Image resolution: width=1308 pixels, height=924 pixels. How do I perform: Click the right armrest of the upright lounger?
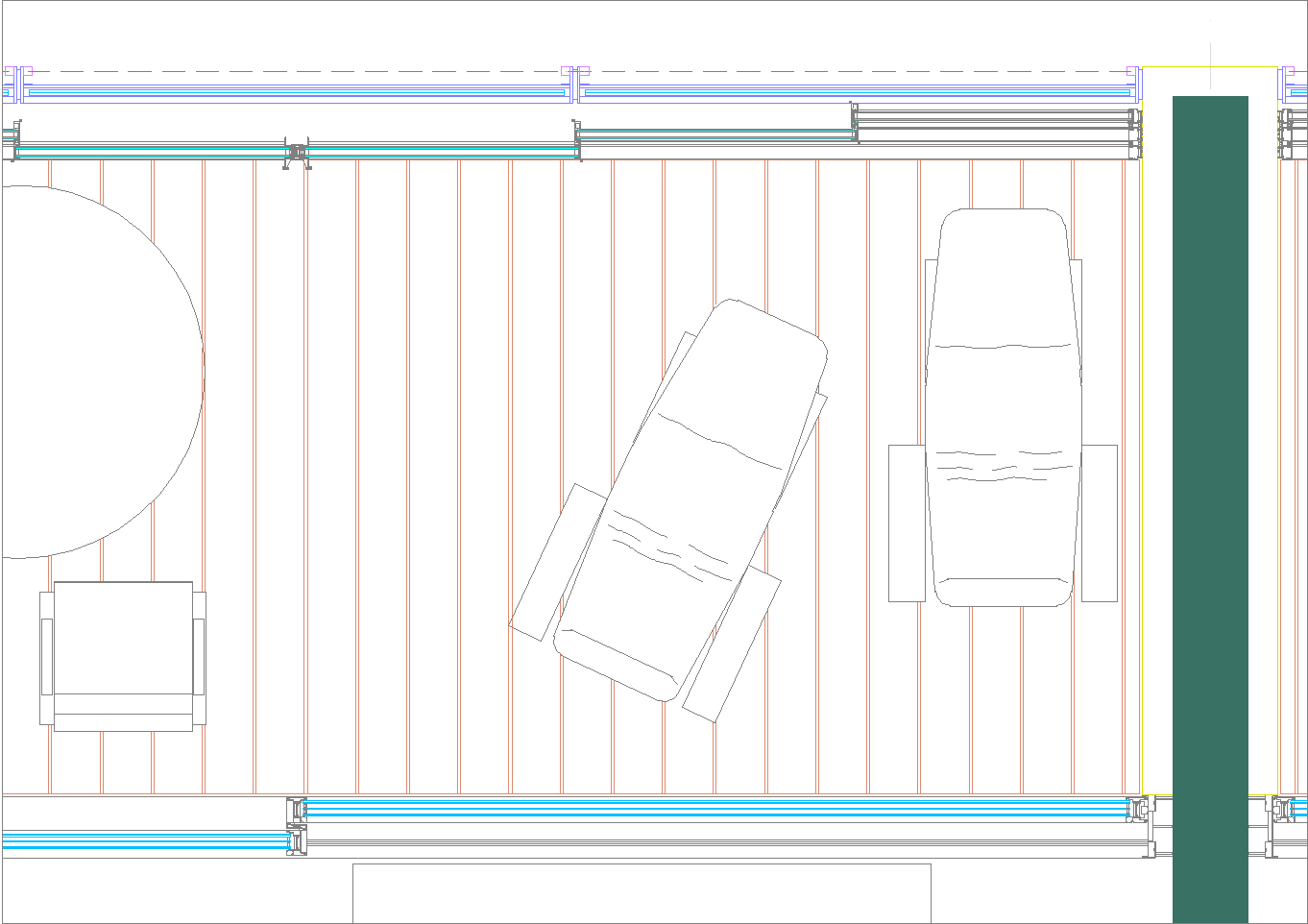point(1100,523)
